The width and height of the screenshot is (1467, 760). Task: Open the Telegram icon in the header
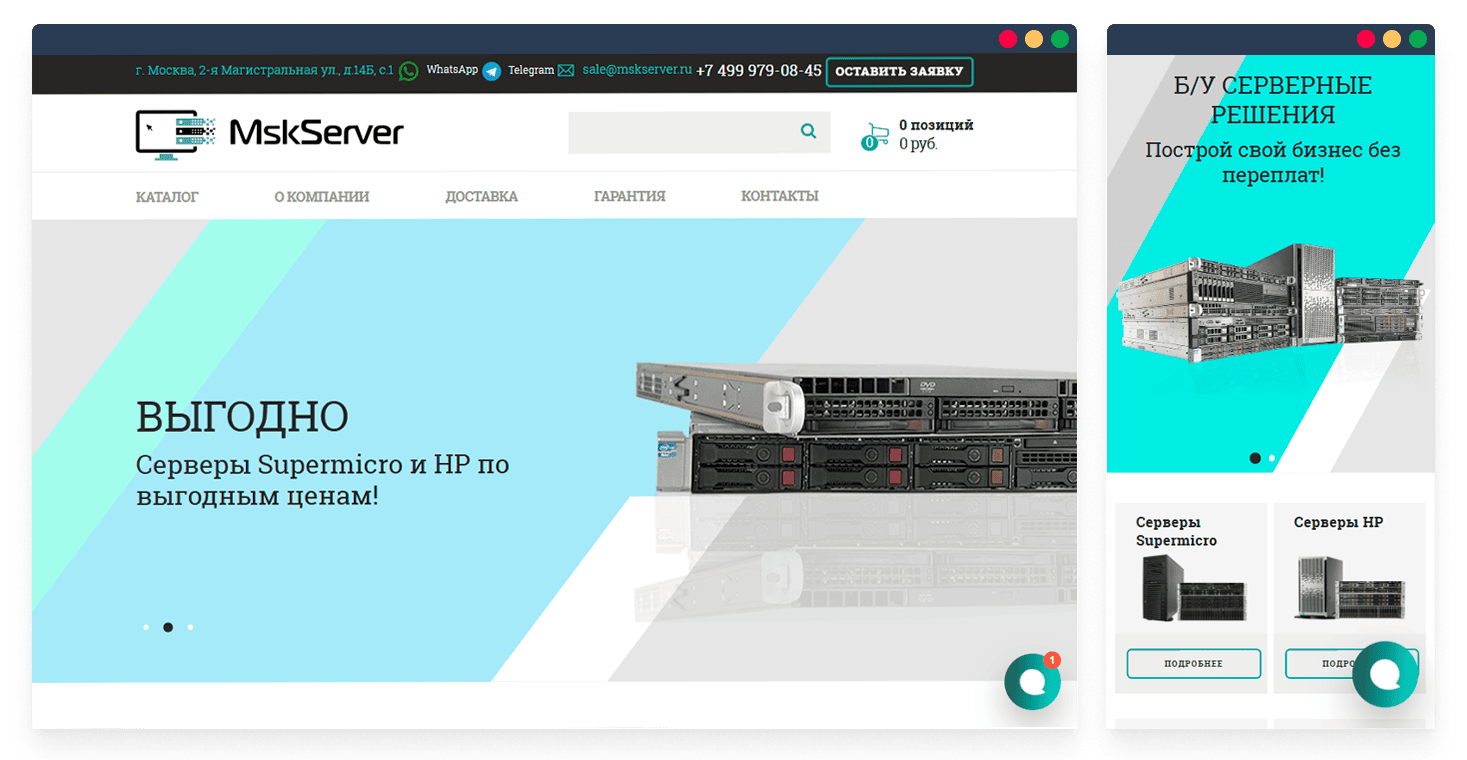click(x=491, y=71)
